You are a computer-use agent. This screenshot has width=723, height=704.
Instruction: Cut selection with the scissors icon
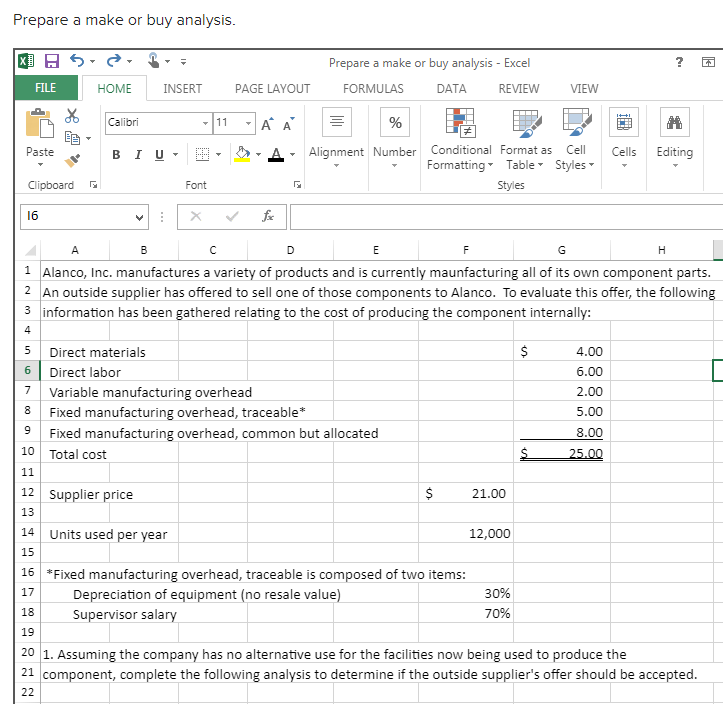point(72,116)
